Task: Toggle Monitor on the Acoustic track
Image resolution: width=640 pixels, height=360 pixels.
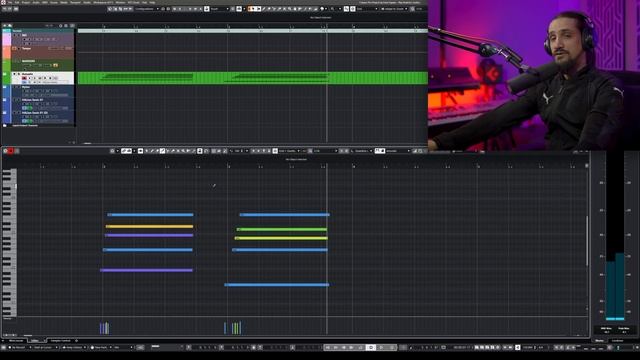Action: (x=29, y=78)
